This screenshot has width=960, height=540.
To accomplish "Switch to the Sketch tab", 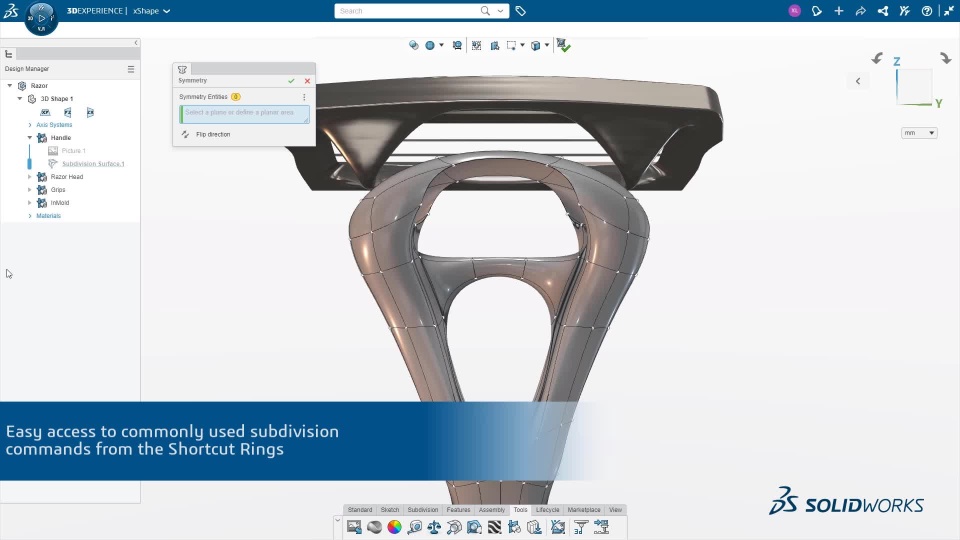I will 389,509.
